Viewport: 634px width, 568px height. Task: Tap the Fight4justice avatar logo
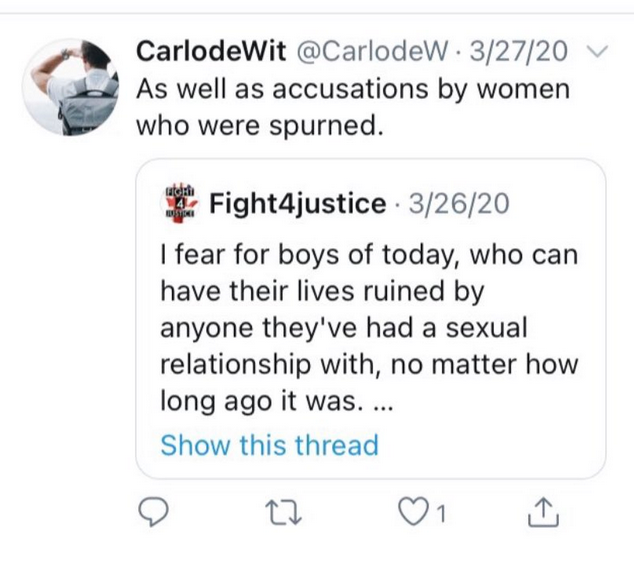point(180,204)
